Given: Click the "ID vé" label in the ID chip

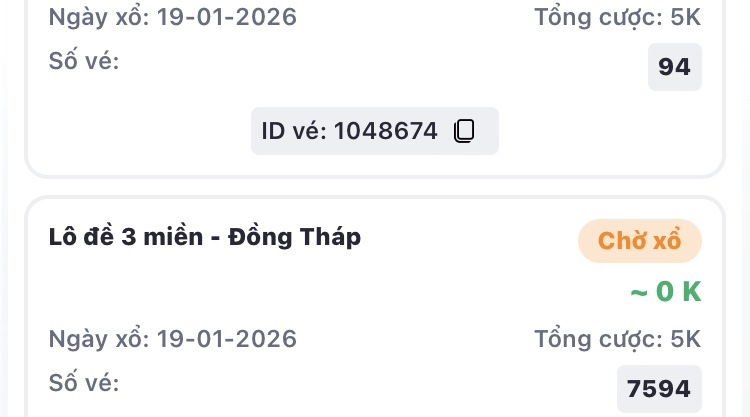Looking at the screenshot, I should (x=294, y=131).
